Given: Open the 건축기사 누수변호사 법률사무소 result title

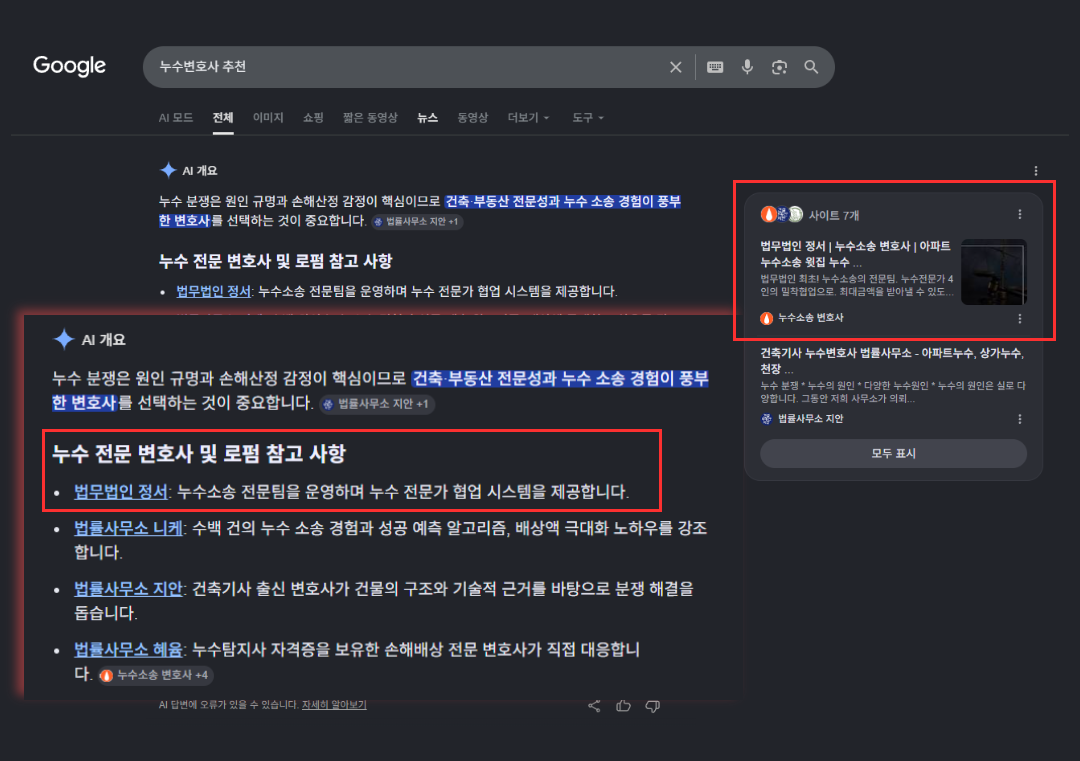Looking at the screenshot, I should (892, 360).
